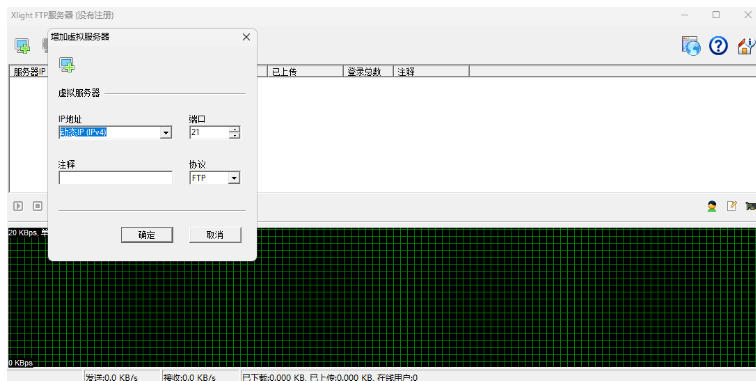The image size is (756, 381).
Task: Click the 0 KBps graph label
Action: 21,363
